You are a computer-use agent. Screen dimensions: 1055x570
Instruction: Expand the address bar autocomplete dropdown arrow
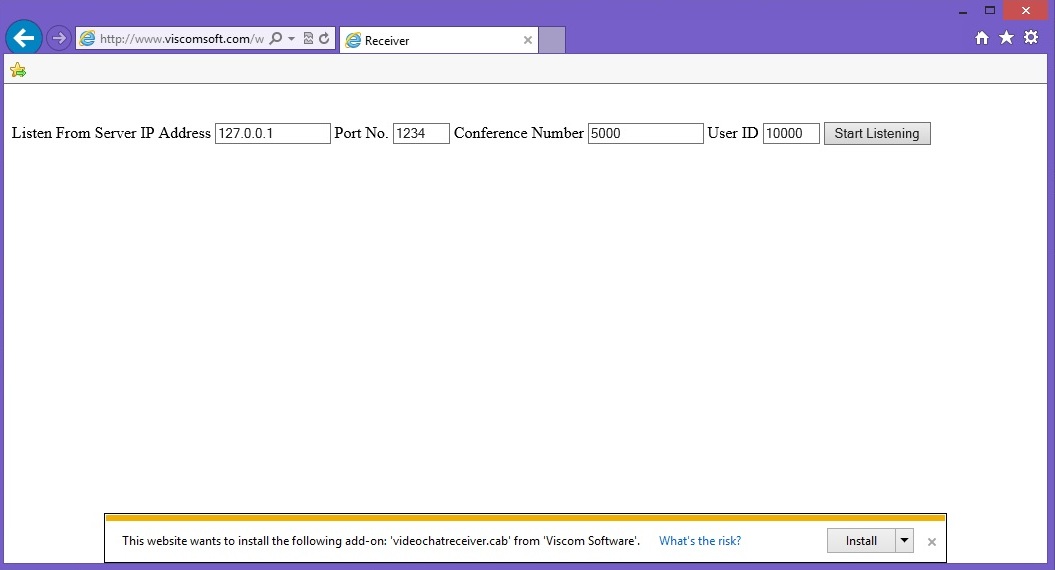(291, 39)
